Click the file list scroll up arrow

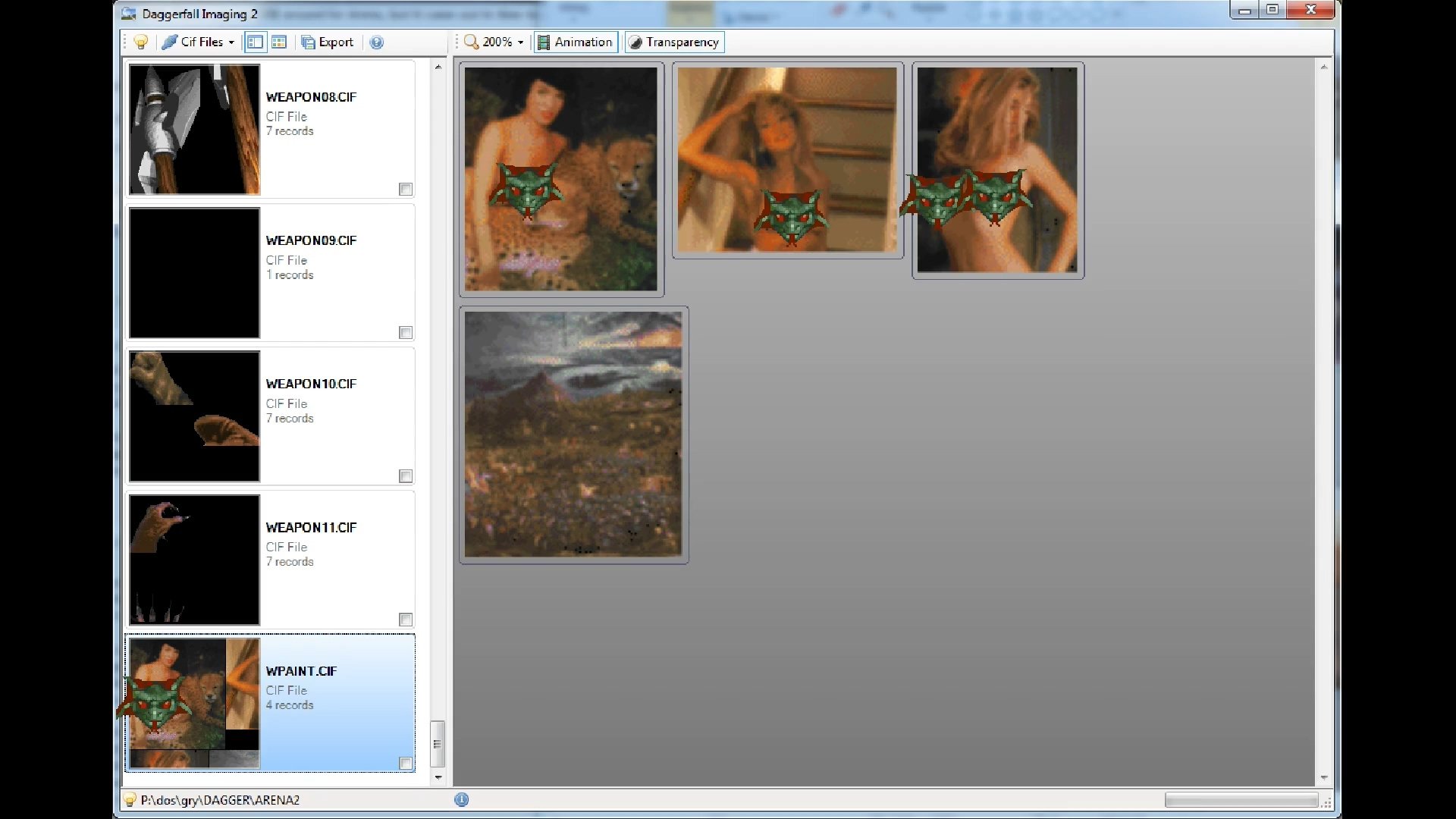point(438,67)
